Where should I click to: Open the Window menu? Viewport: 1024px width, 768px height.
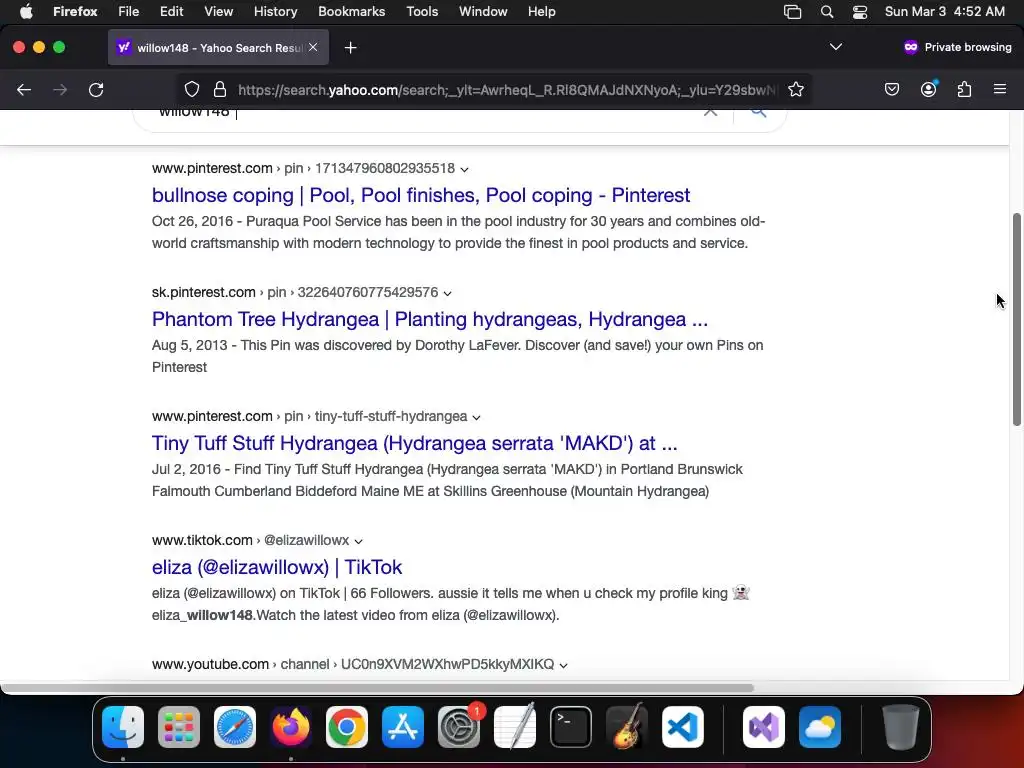click(483, 12)
